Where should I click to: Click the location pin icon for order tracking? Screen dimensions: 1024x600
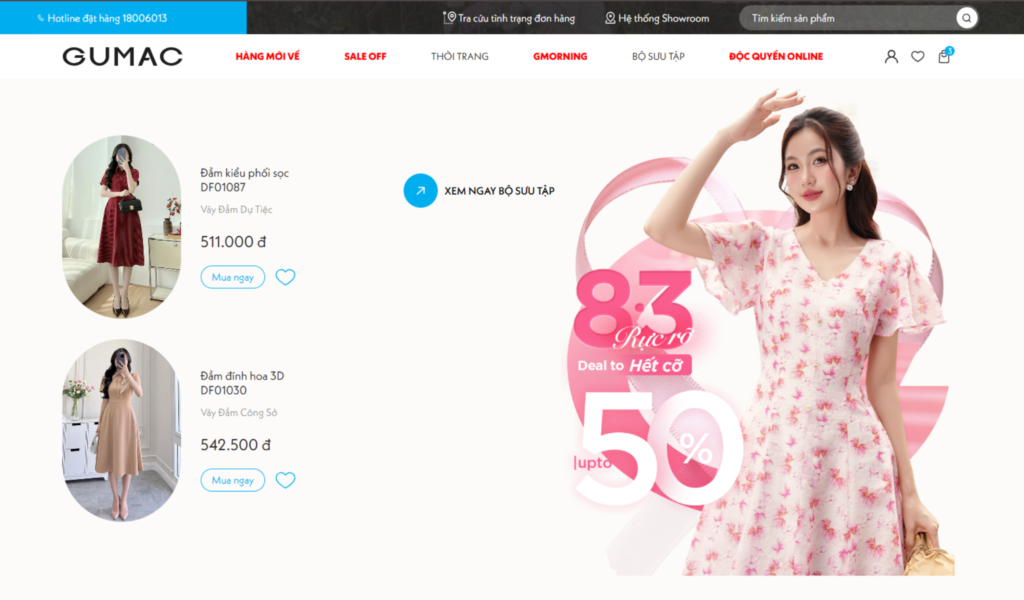[x=450, y=18]
